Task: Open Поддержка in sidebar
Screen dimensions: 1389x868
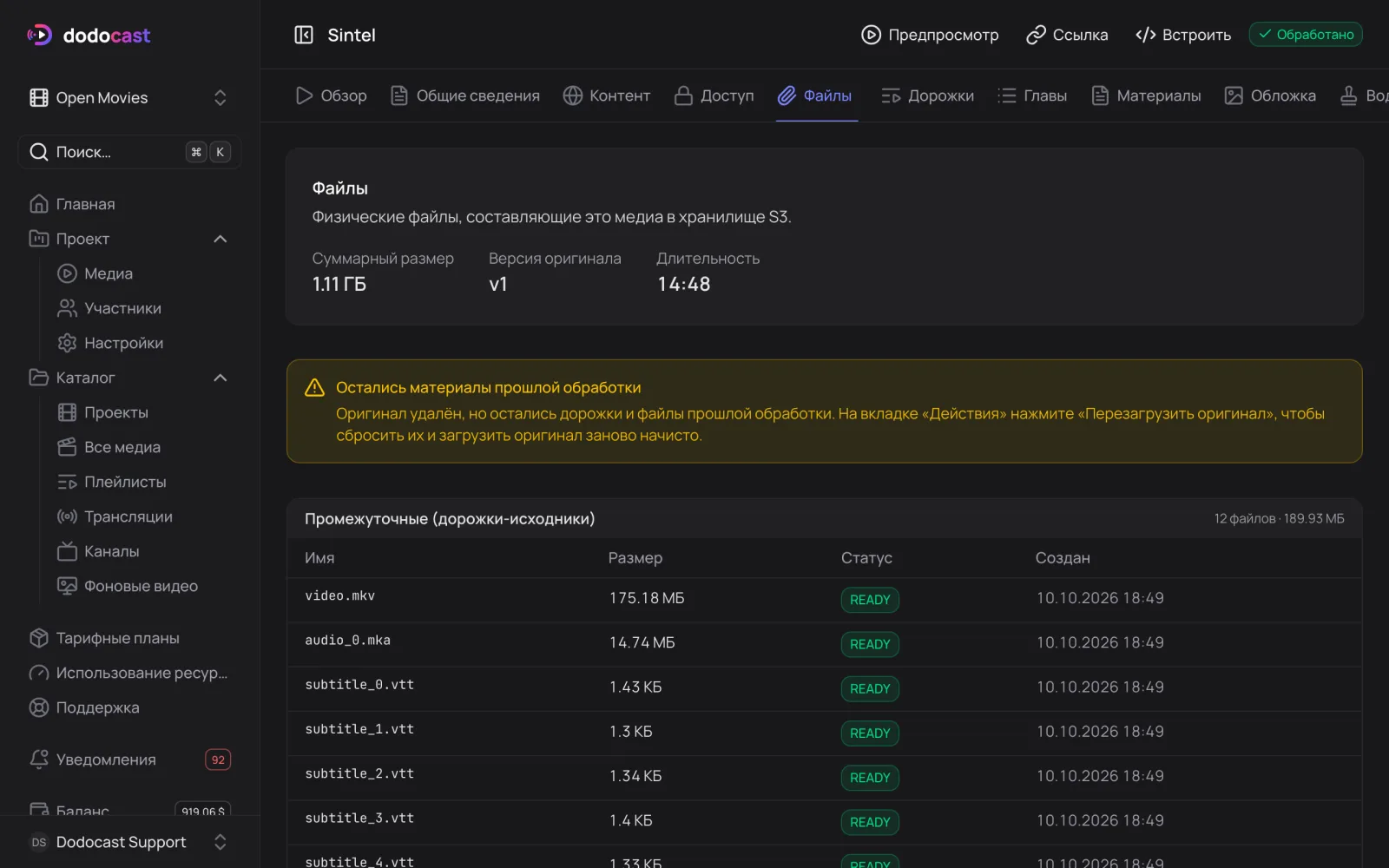Action: click(x=129, y=707)
